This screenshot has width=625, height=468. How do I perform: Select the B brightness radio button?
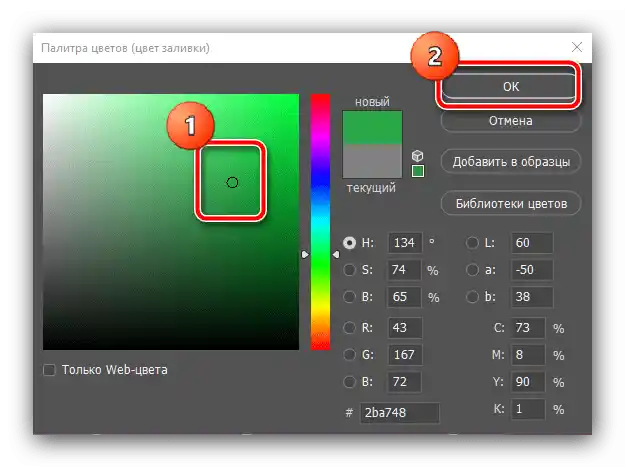pos(349,297)
